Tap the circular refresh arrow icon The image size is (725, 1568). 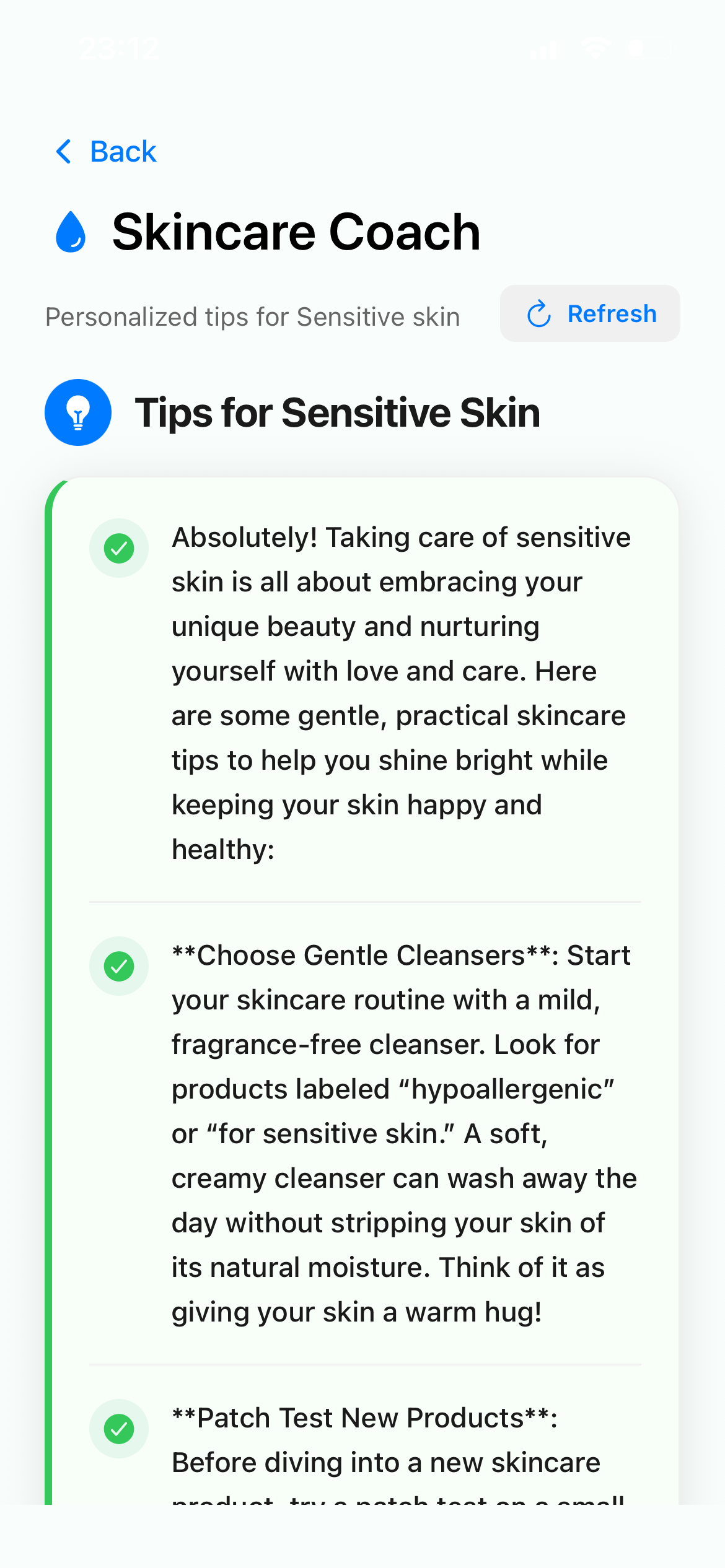point(538,313)
